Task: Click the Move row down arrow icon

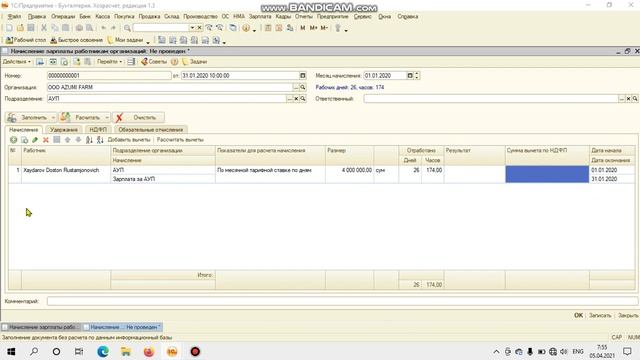Action: [78, 140]
